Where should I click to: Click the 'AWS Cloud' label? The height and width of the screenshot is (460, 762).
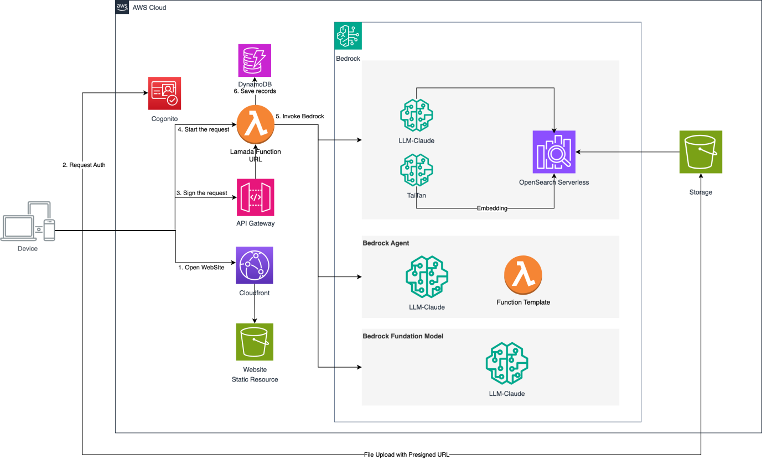[149, 7]
